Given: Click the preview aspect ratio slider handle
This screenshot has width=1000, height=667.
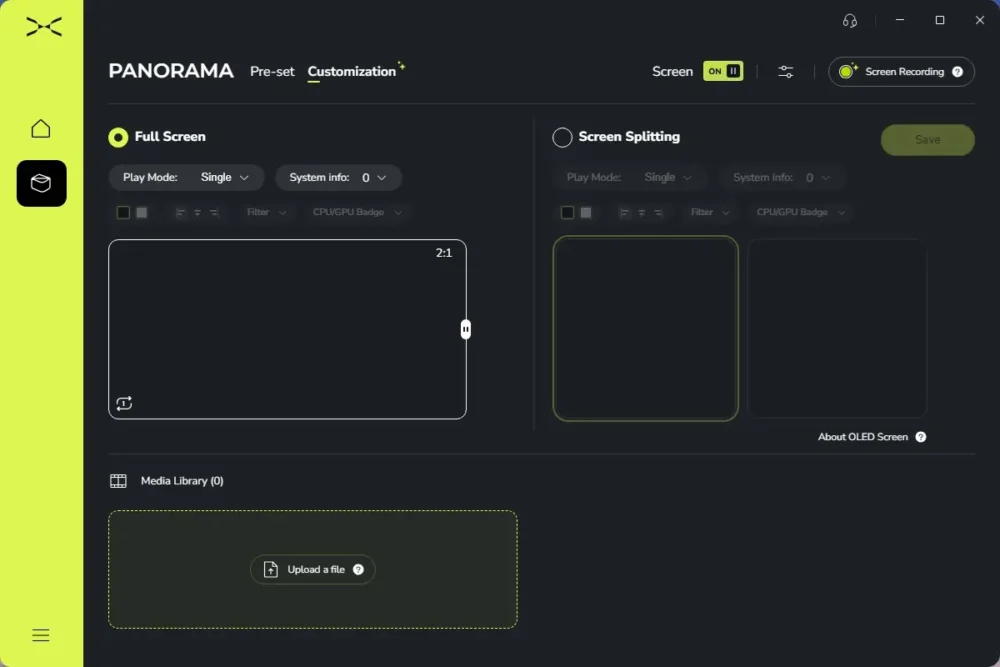Looking at the screenshot, I should (466, 330).
